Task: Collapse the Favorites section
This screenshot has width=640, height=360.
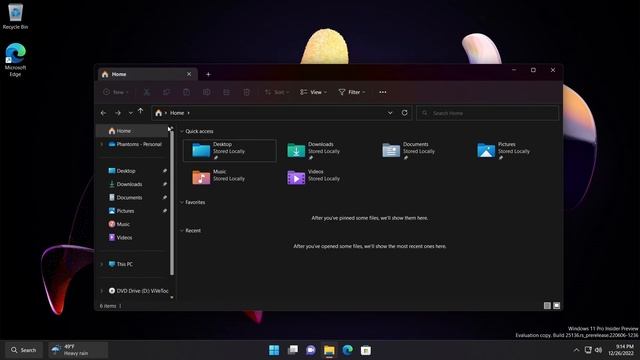Action: coord(182,202)
